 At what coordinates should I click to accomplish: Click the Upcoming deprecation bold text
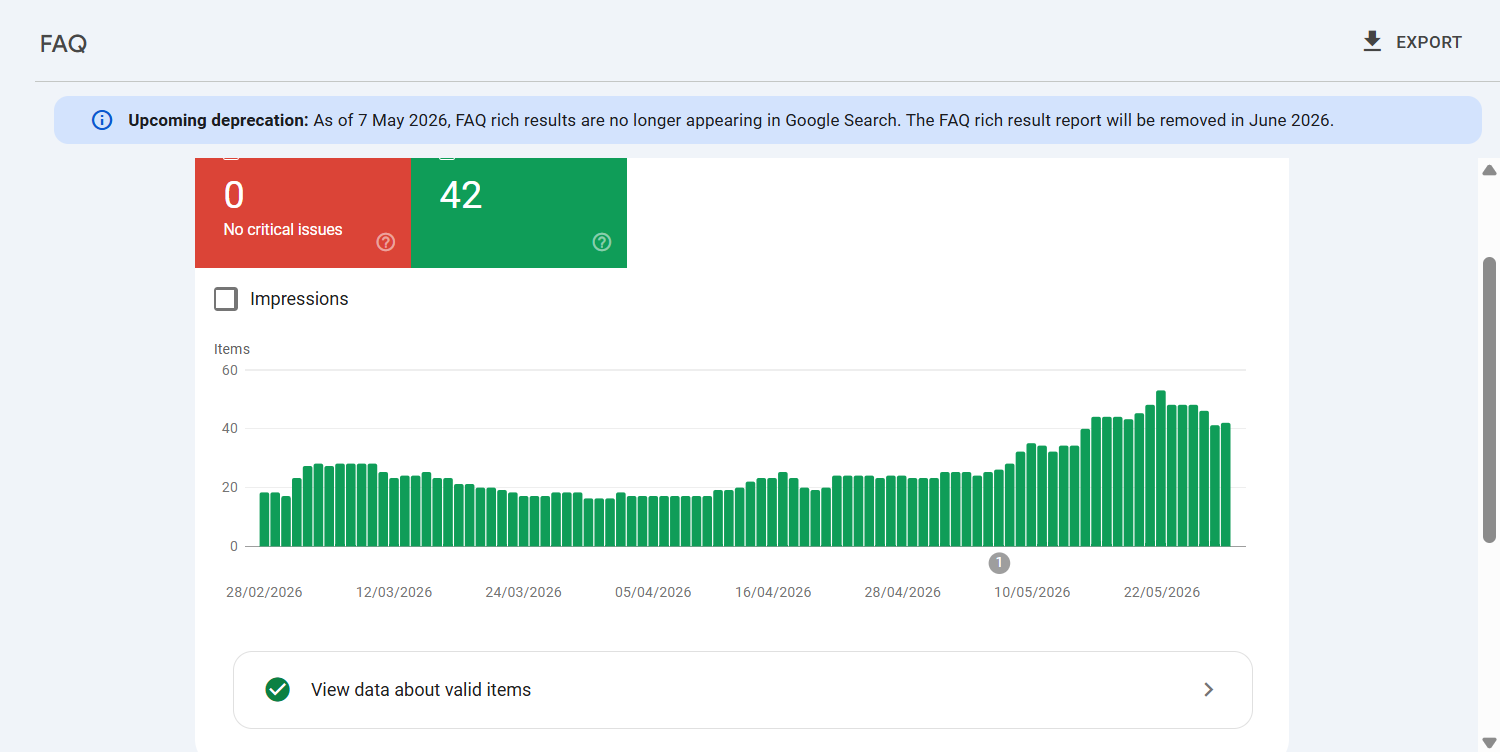pos(218,120)
